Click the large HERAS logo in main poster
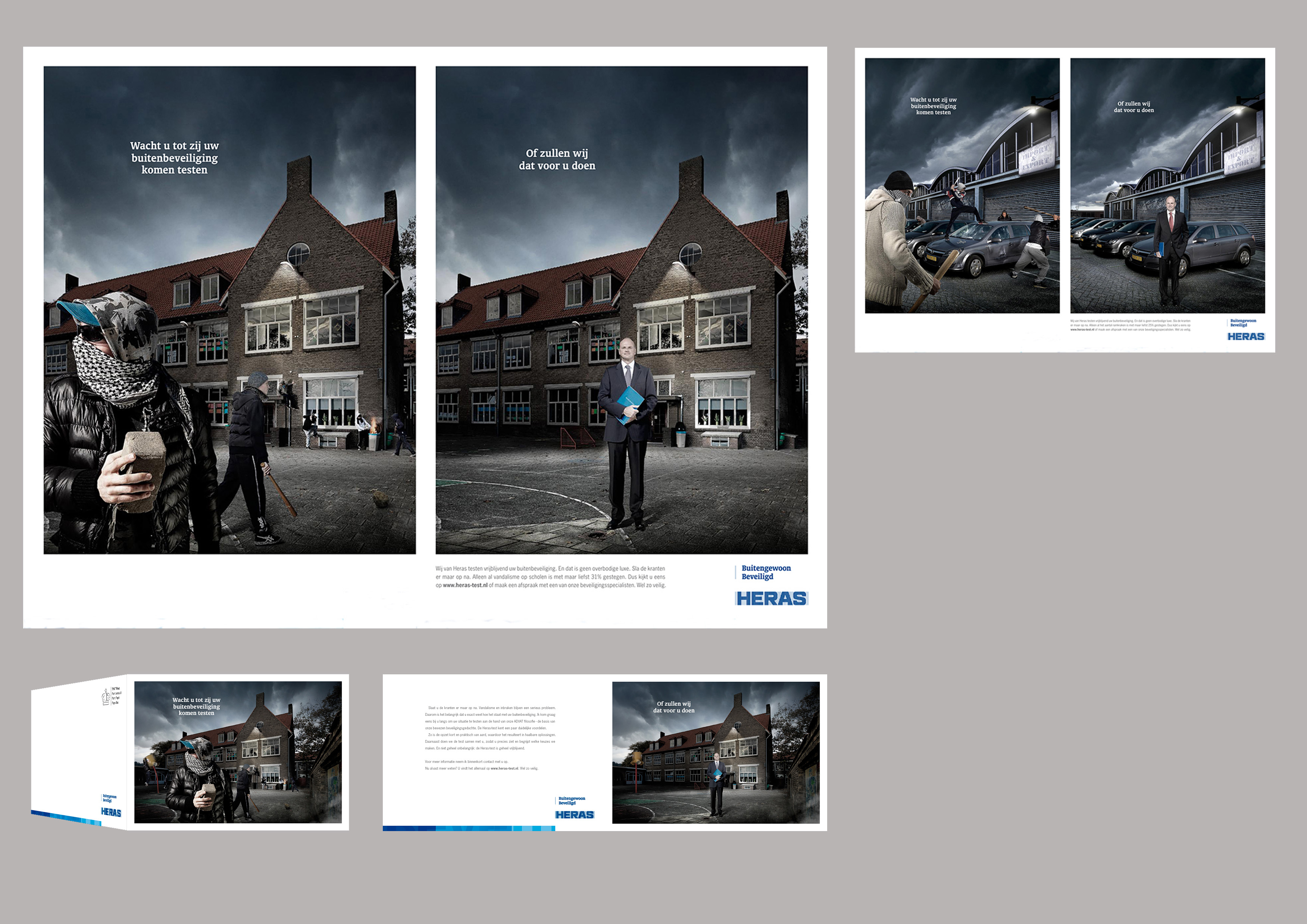The width and height of the screenshot is (1307, 924). coord(771,598)
